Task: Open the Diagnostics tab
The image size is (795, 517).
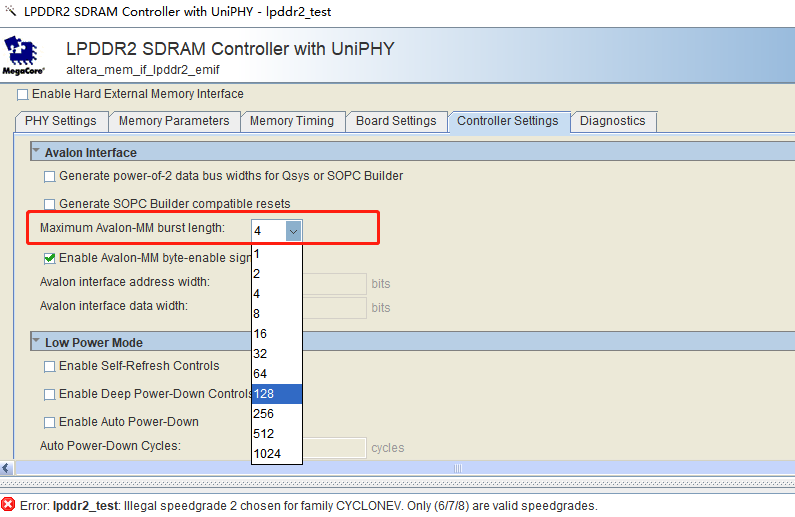Action: (x=612, y=121)
